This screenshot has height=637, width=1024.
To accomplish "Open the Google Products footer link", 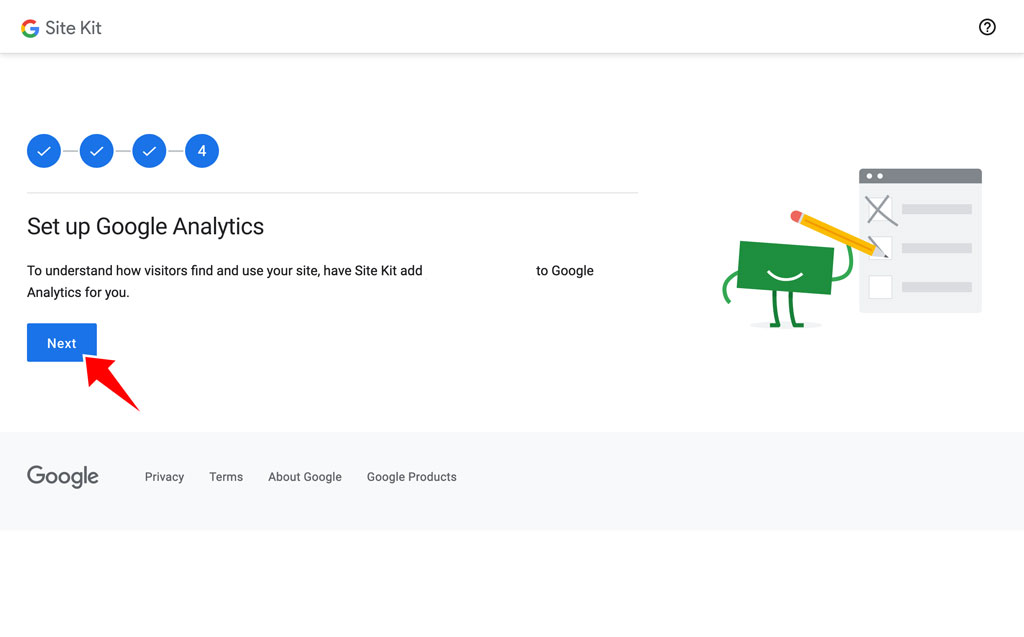I will (411, 477).
